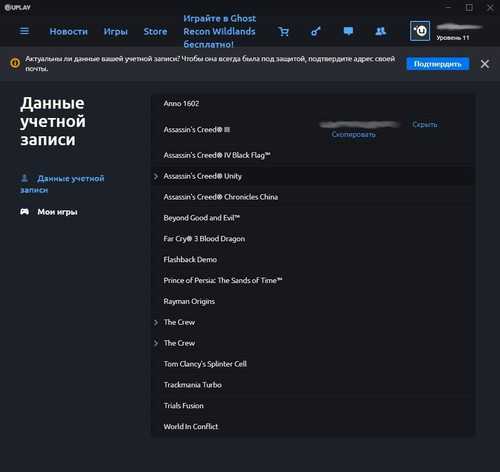
Task: Select Tom Clancy's Splinter Cell row
Action: click(x=313, y=364)
